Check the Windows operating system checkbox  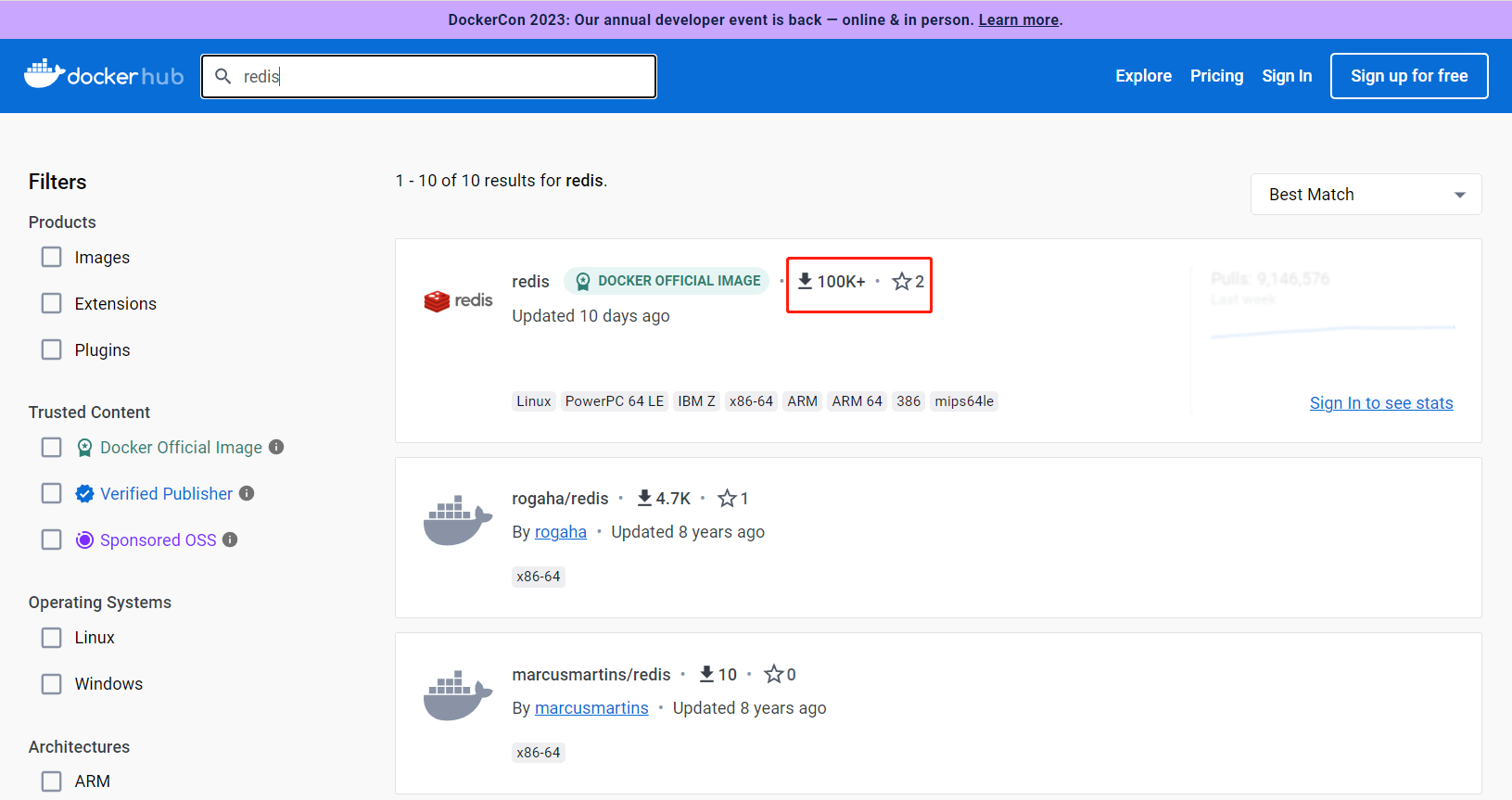(52, 684)
